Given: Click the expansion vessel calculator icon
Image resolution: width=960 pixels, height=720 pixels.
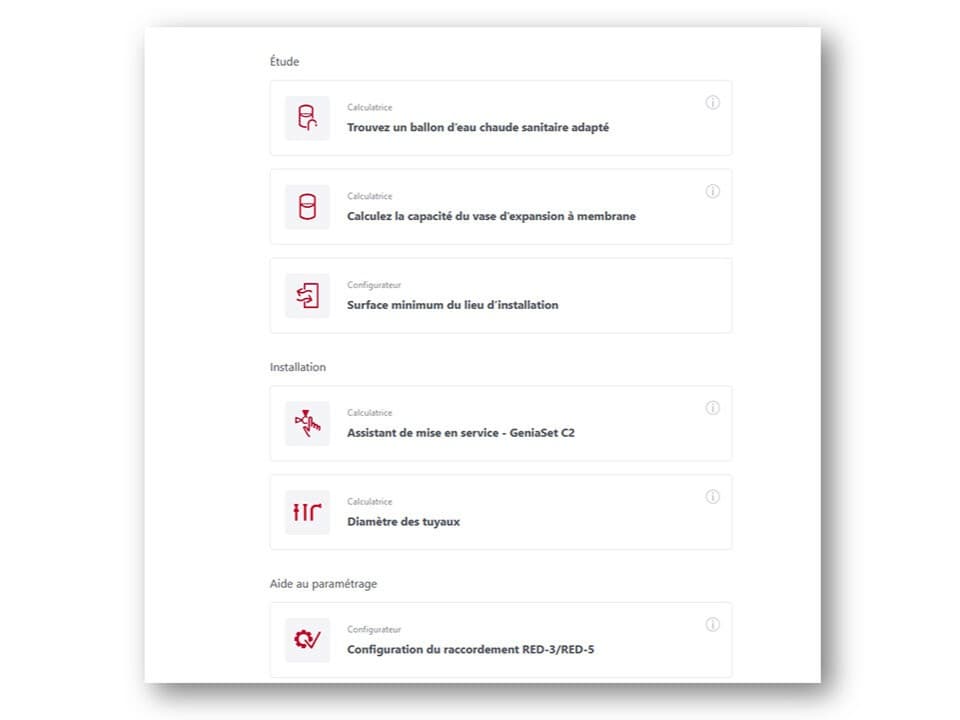Looking at the screenshot, I should (x=307, y=206).
